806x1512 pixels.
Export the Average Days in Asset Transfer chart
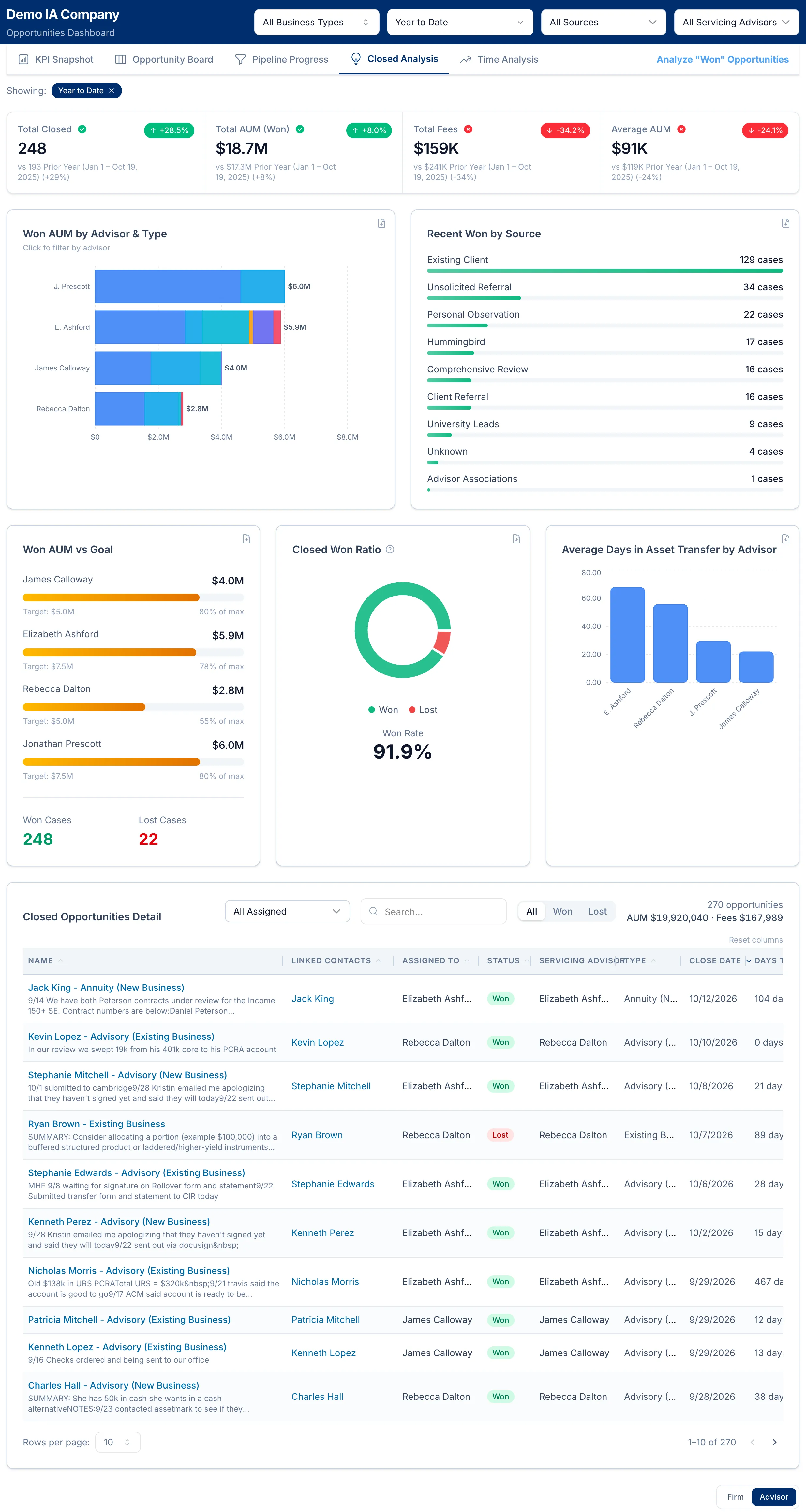point(785,539)
